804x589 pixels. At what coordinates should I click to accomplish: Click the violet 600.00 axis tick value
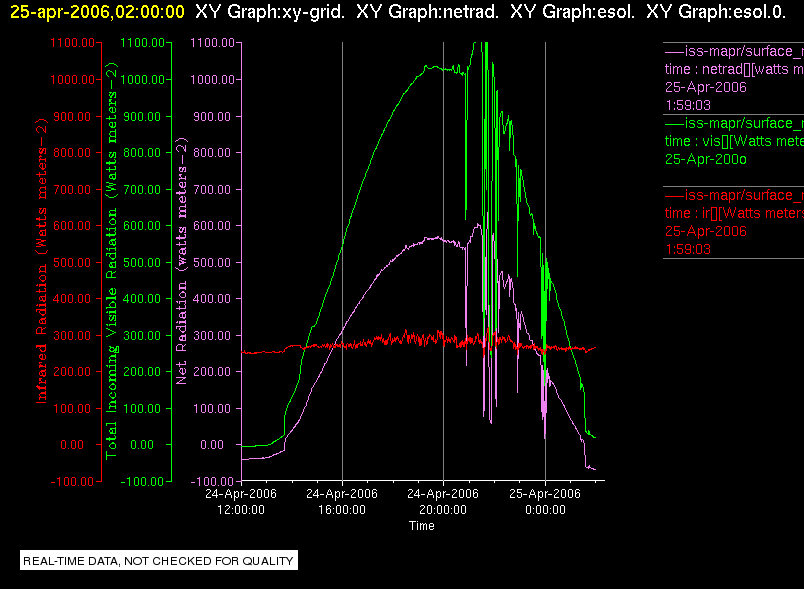212,226
